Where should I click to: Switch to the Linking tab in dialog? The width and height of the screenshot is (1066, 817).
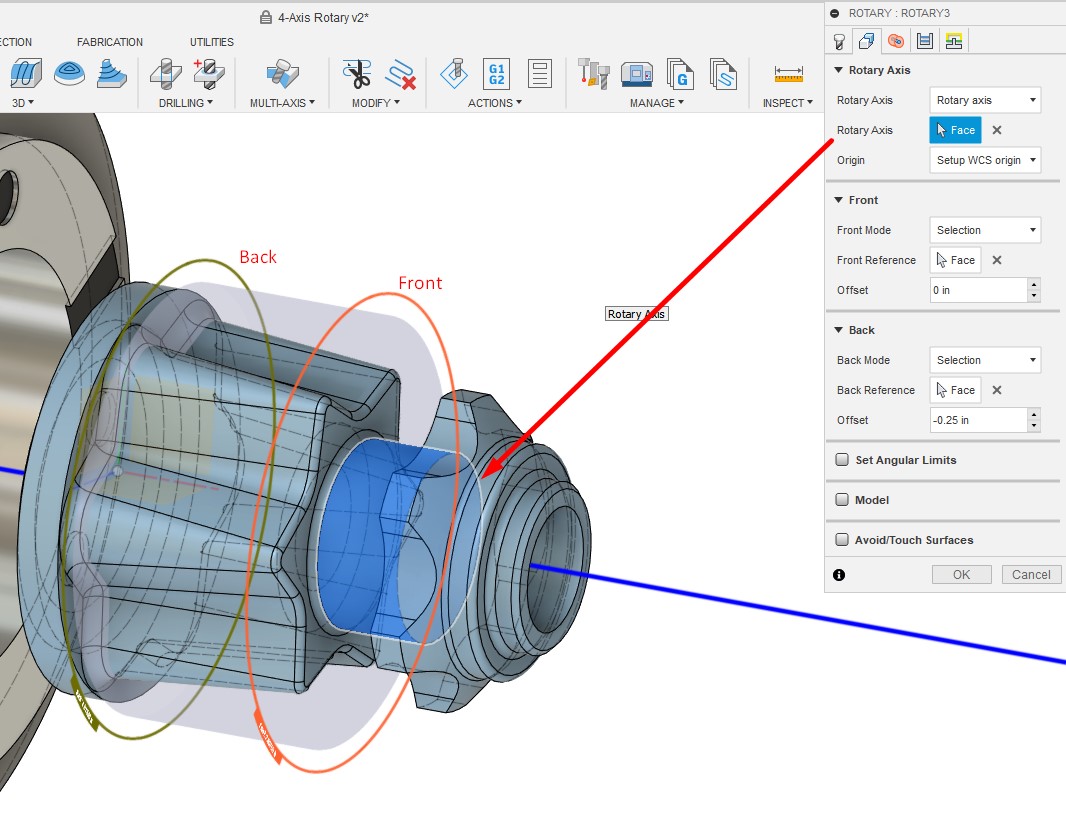[x=954, y=41]
